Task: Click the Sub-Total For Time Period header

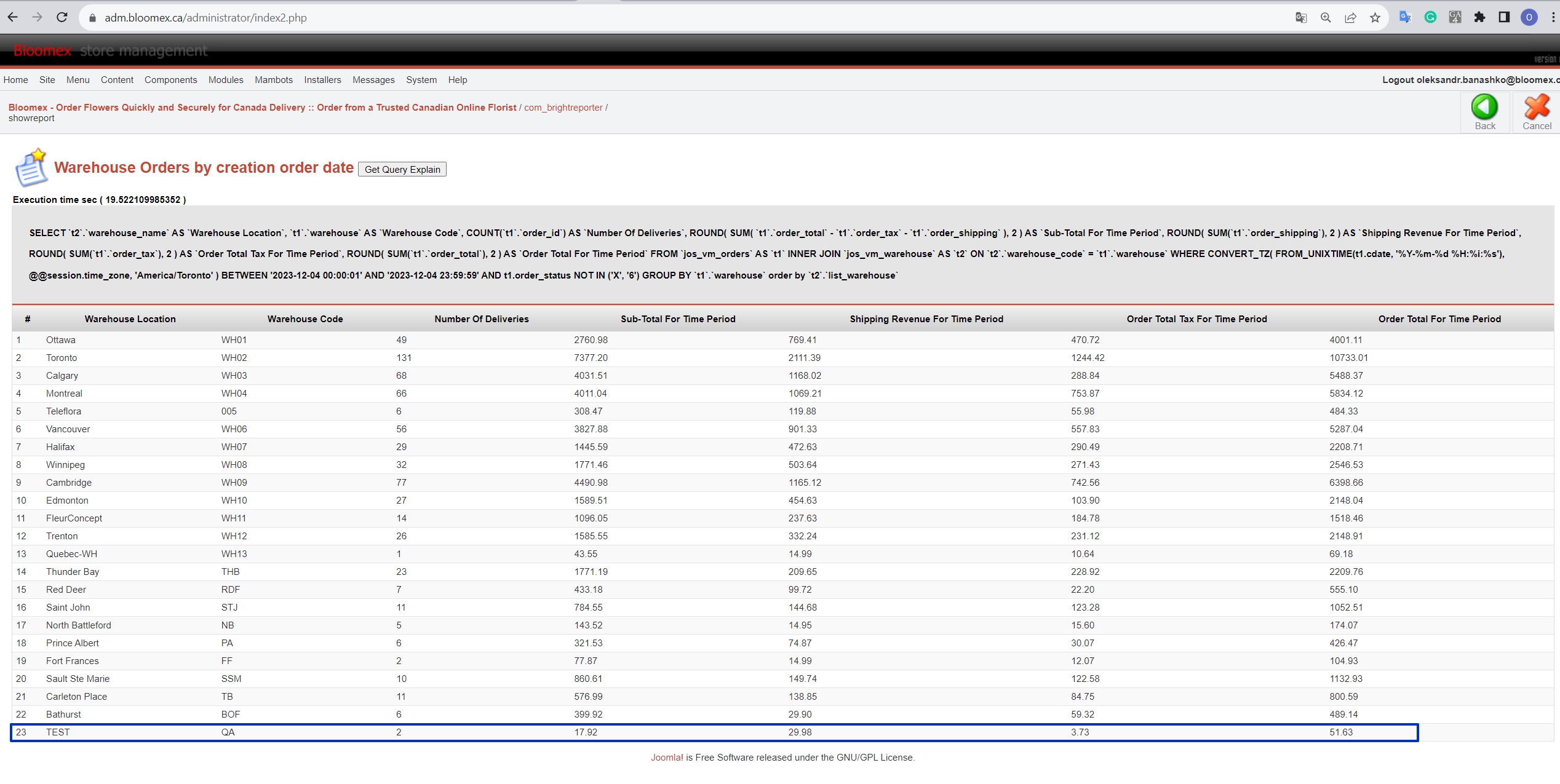Action: click(678, 319)
